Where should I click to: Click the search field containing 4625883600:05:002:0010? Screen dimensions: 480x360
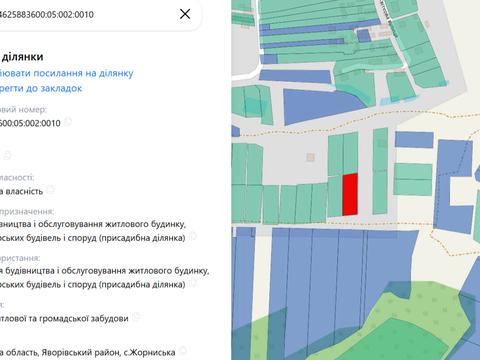pos(100,14)
